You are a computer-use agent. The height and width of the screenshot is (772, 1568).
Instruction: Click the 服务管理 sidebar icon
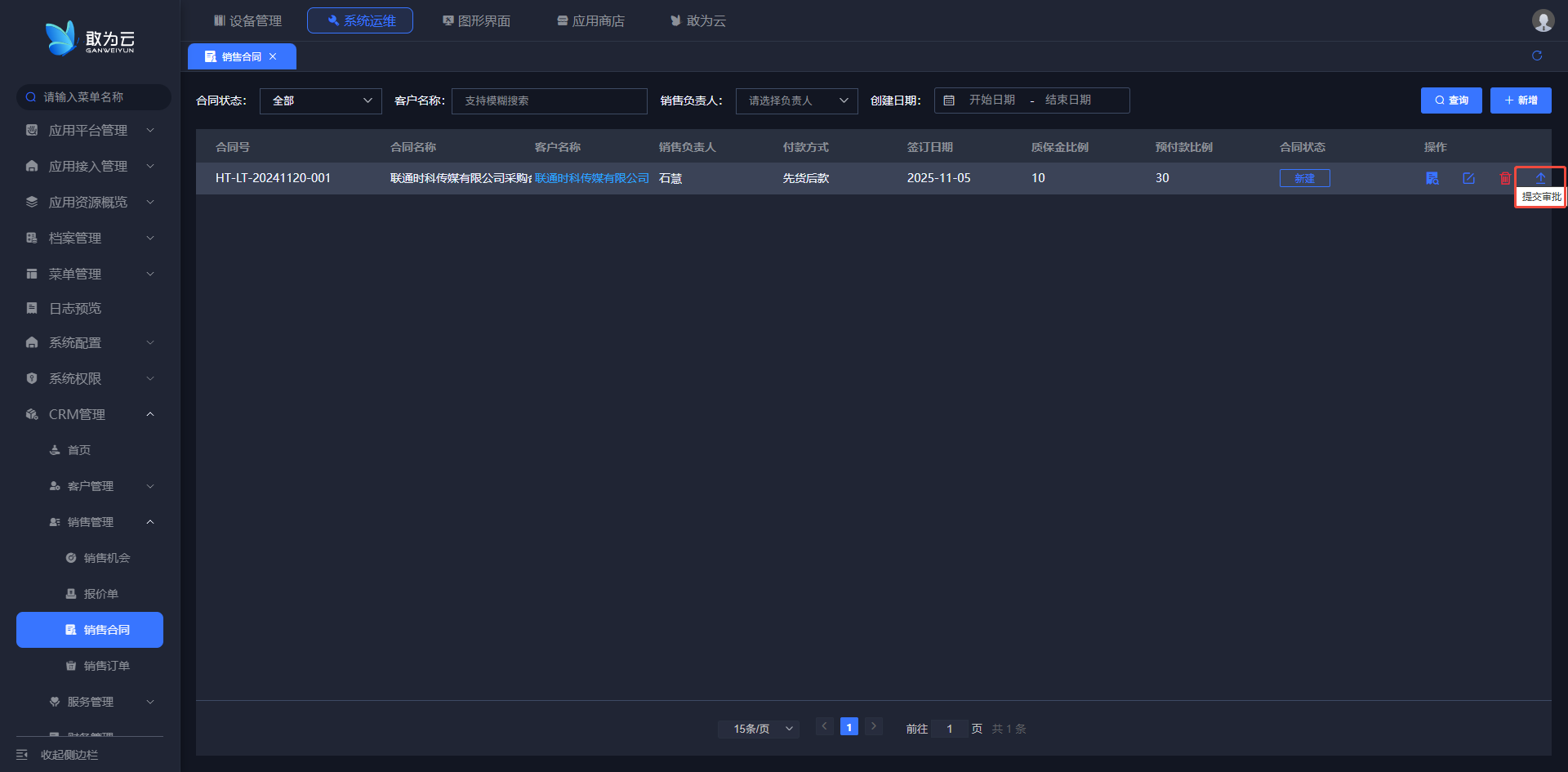pos(55,702)
